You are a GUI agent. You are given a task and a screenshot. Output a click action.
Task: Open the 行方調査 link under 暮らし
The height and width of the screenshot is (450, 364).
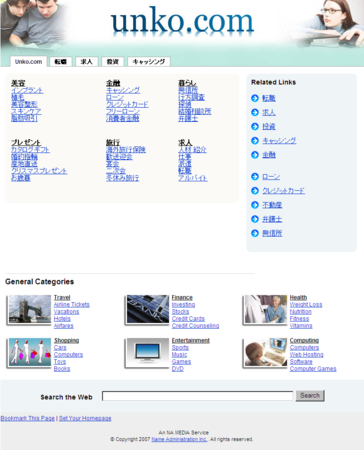coord(192,97)
